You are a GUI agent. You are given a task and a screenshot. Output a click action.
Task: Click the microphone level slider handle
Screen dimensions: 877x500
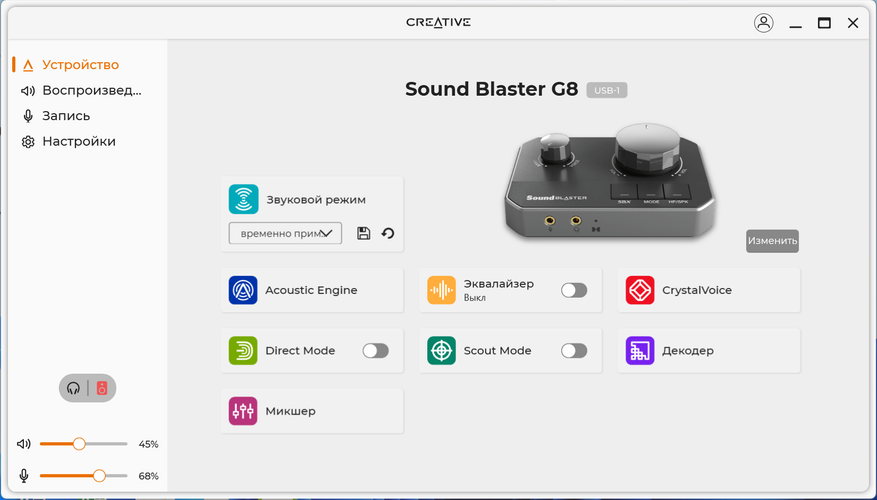coord(99,476)
